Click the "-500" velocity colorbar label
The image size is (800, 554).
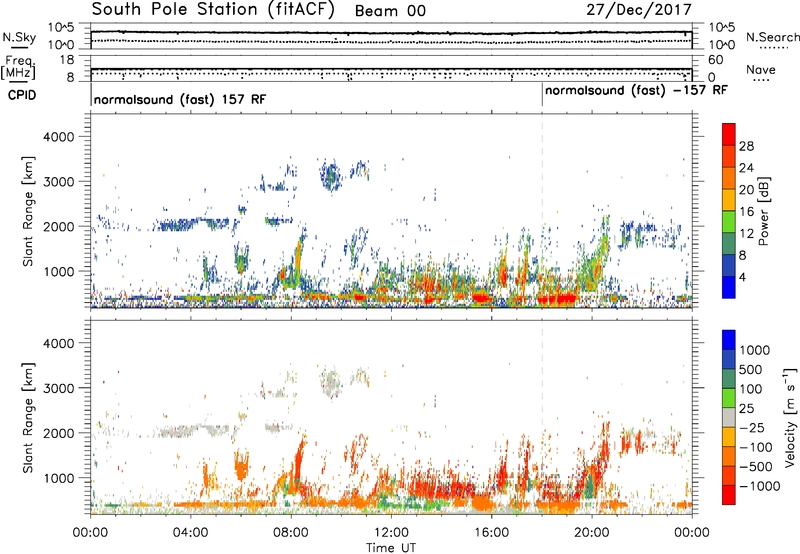(x=755, y=467)
